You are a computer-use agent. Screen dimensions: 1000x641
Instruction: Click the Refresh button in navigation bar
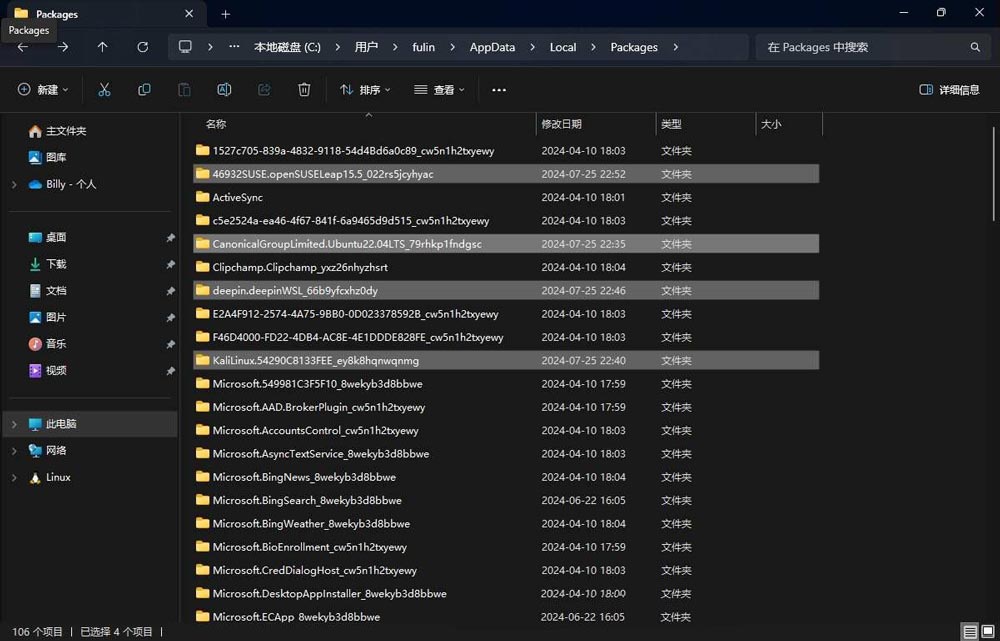point(142,47)
